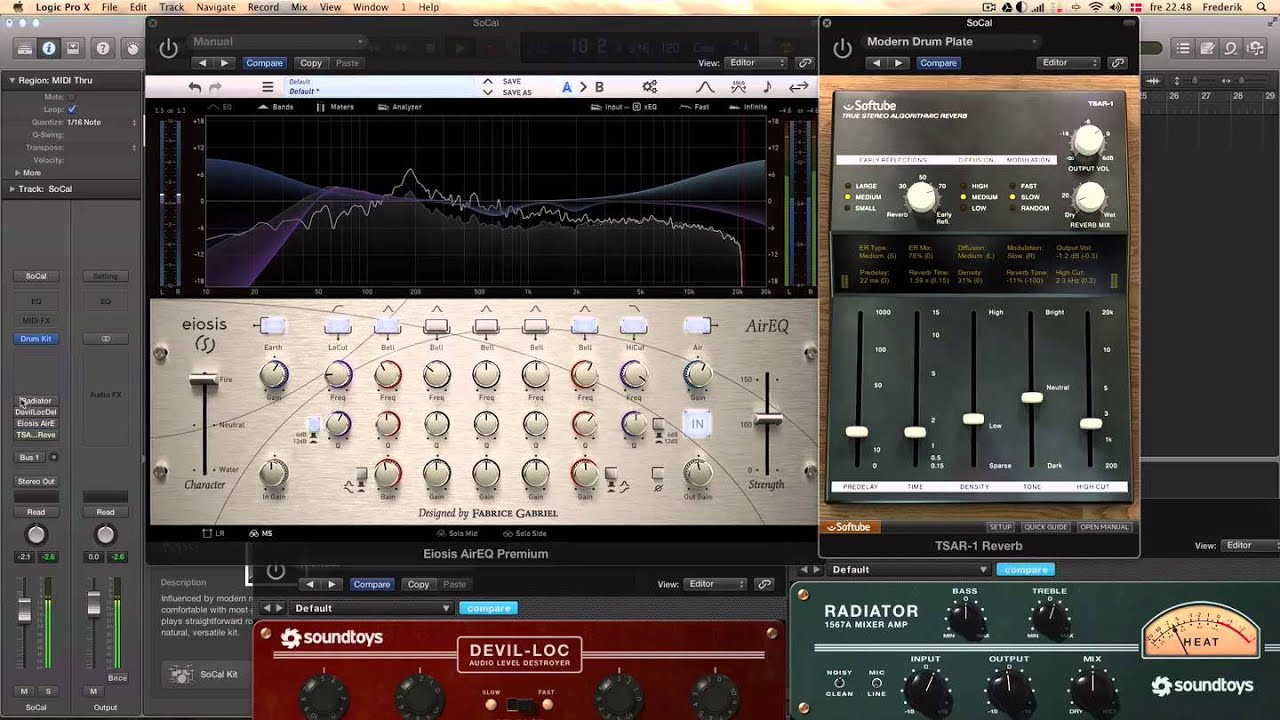Click TSAR-1 Predelay fader handle
The height and width of the screenshot is (720, 1280).
[857, 432]
